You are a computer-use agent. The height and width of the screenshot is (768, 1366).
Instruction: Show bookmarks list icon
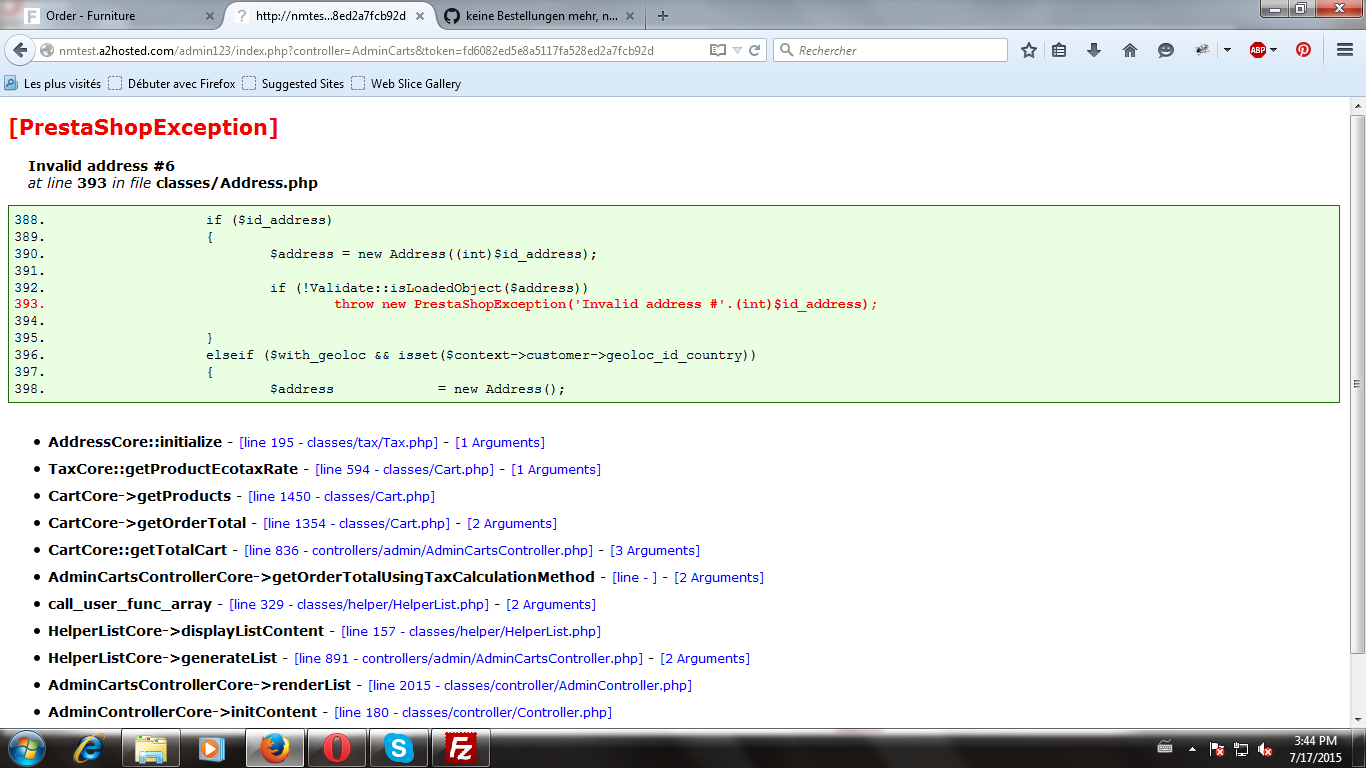coord(1059,50)
